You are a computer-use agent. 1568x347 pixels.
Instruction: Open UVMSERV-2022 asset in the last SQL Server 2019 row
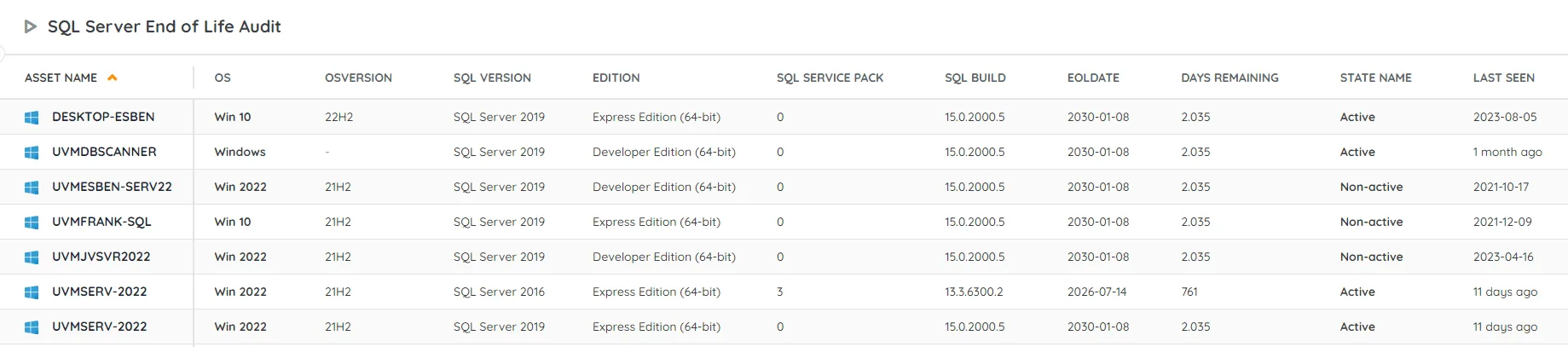[x=99, y=327]
